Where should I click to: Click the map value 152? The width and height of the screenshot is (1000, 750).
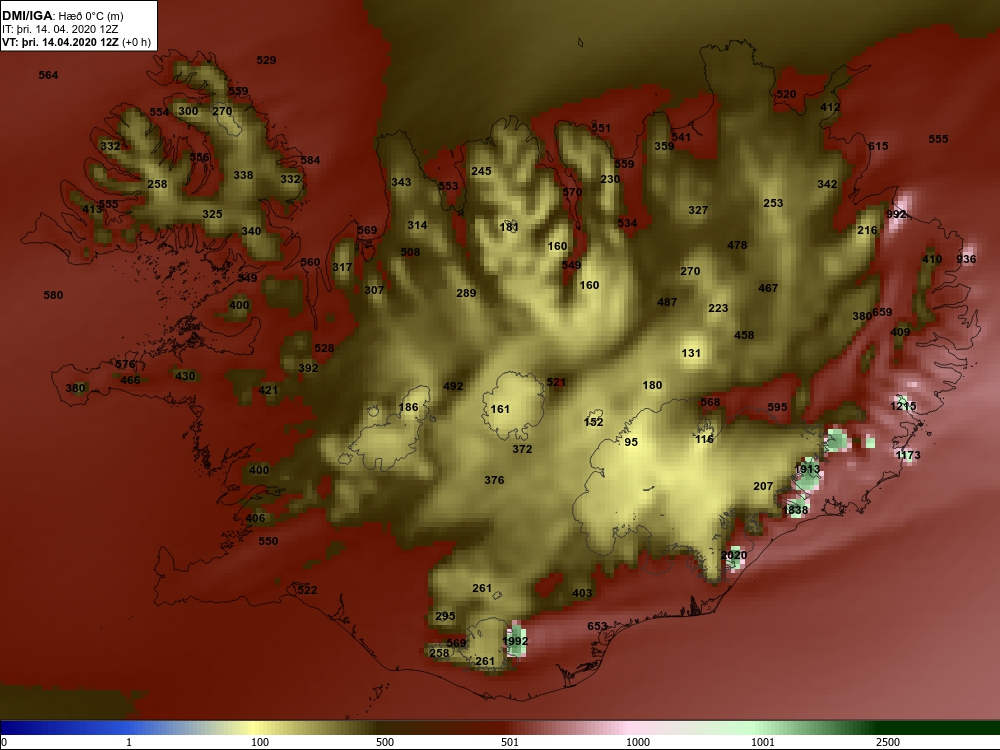click(593, 422)
